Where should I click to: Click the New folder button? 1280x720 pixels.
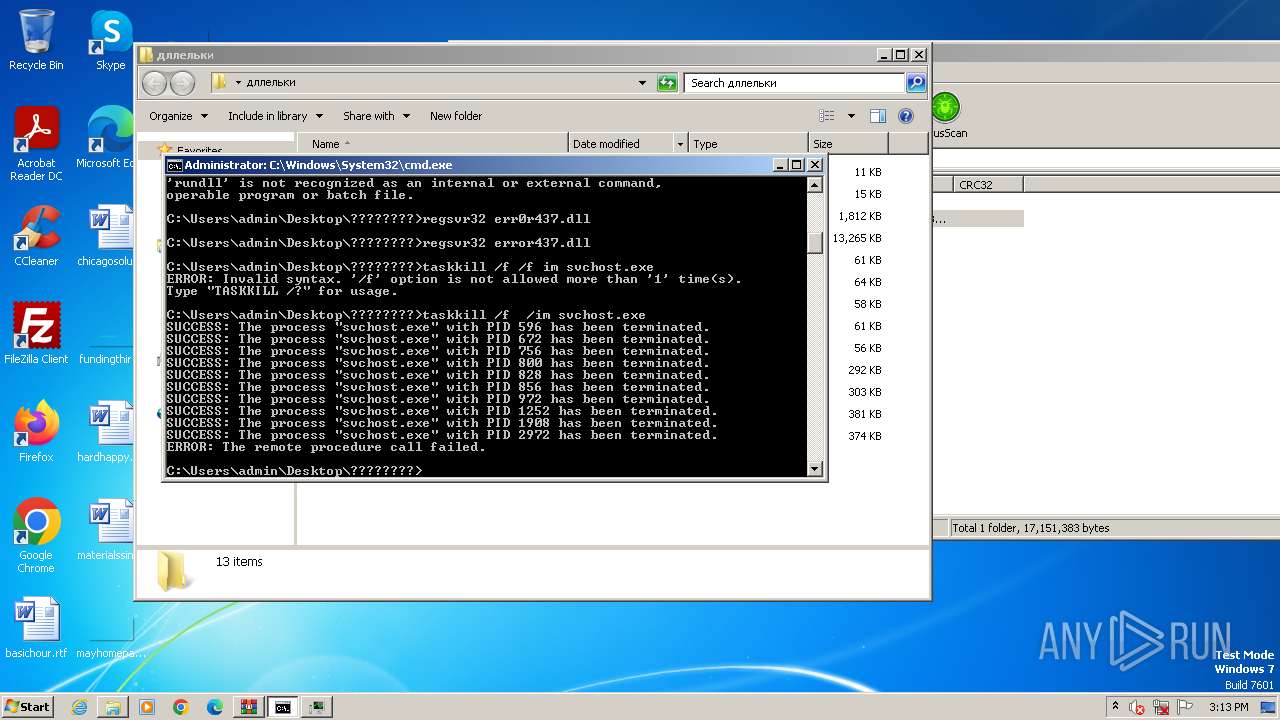point(456,116)
